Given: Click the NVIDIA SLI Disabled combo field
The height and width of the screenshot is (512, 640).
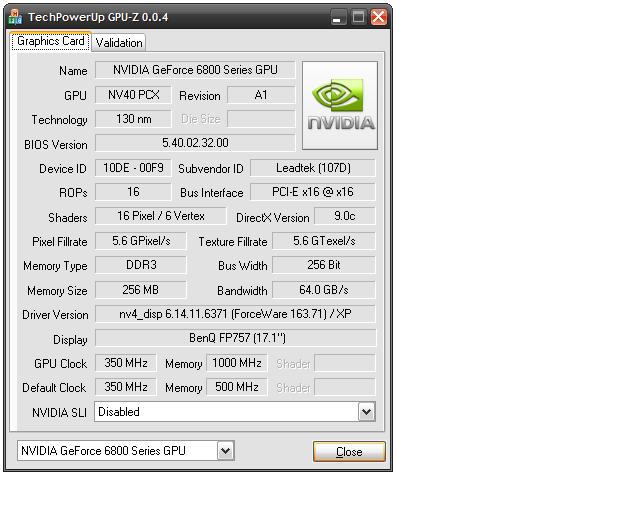Looking at the screenshot, I should (x=235, y=412).
